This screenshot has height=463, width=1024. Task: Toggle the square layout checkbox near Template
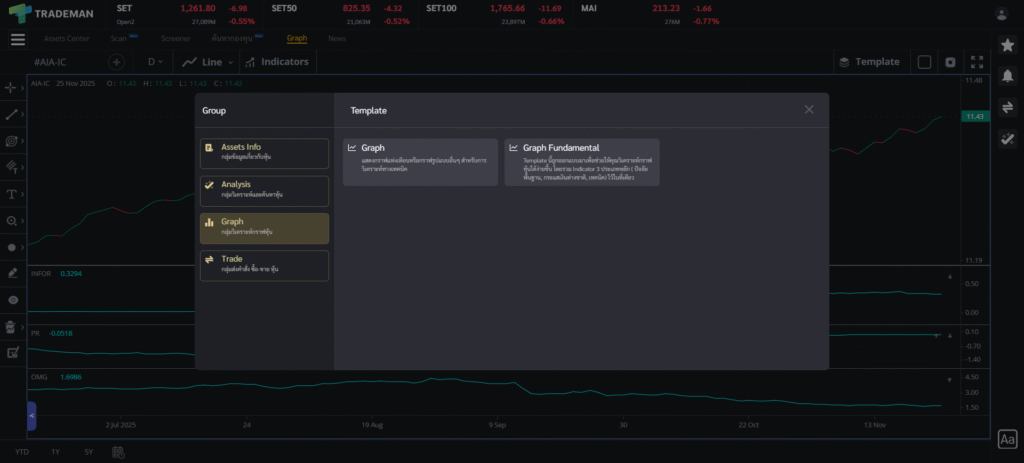coord(924,62)
